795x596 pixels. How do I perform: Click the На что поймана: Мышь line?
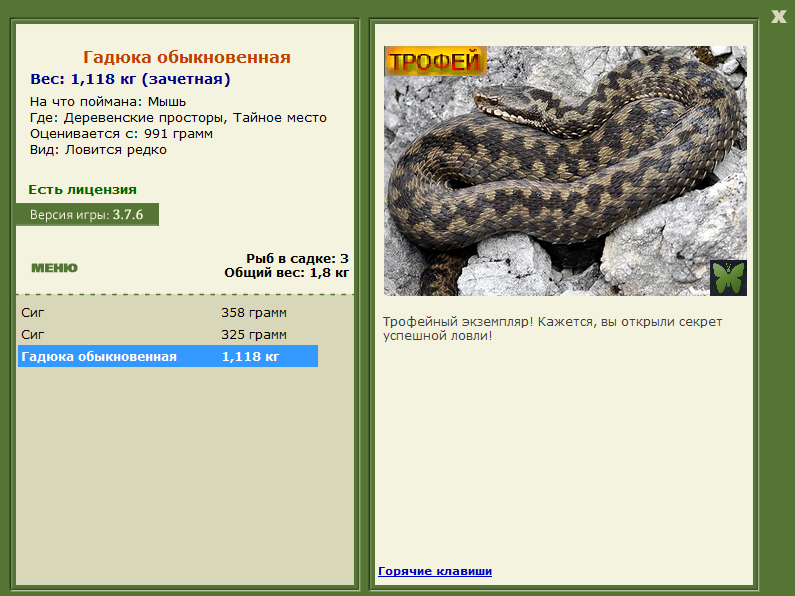click(x=107, y=102)
